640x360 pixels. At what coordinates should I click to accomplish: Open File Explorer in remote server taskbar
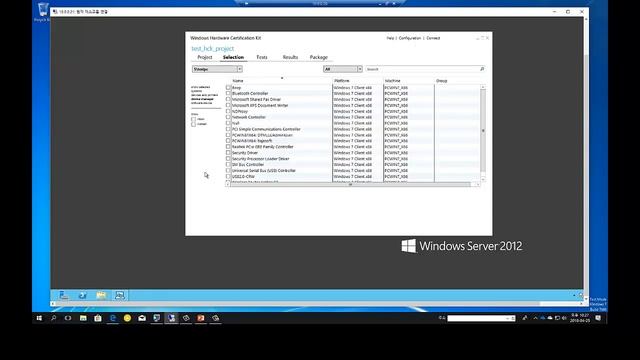click(x=101, y=295)
